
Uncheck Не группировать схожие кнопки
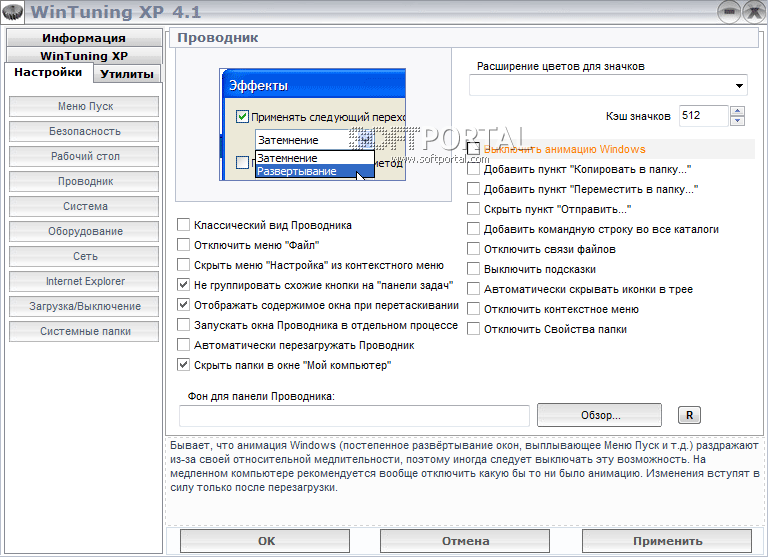[183, 285]
